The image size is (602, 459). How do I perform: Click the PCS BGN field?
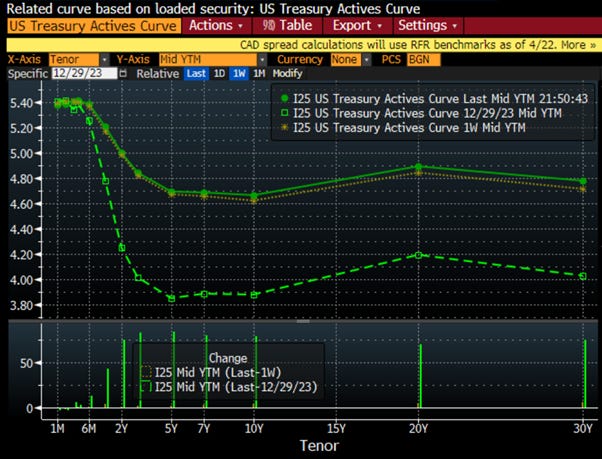click(x=423, y=60)
